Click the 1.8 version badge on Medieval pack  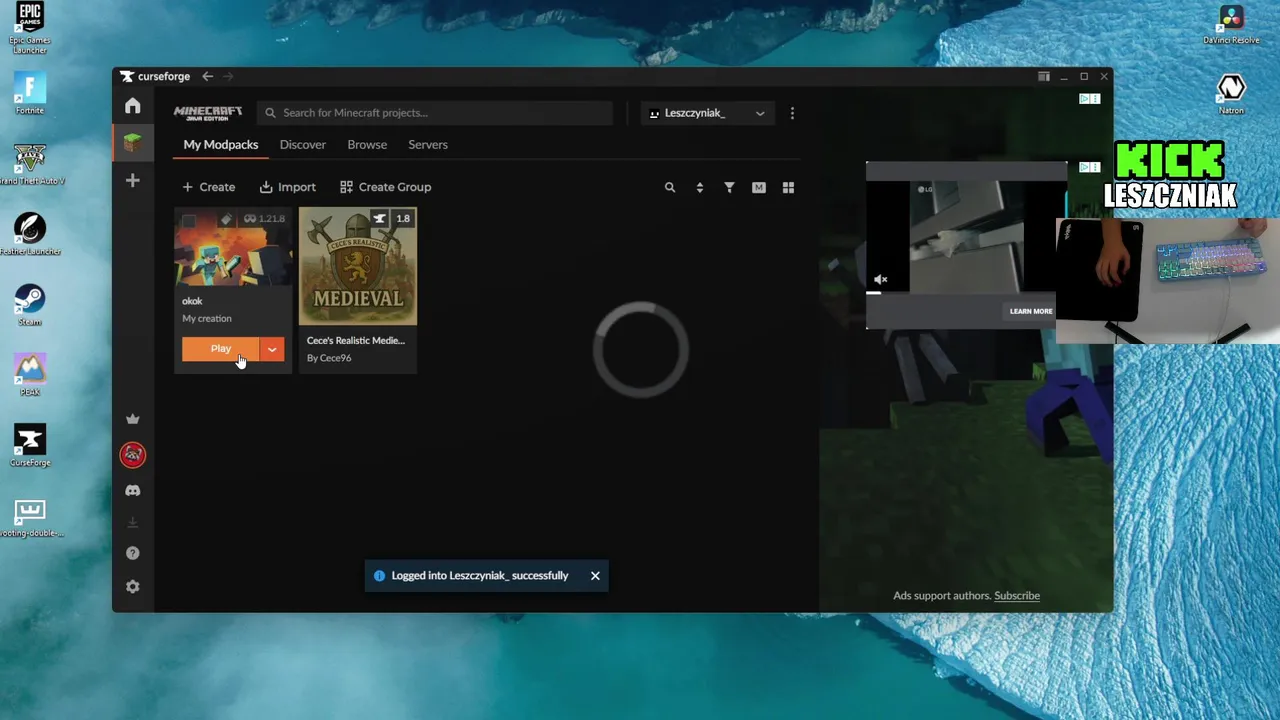[x=403, y=219]
